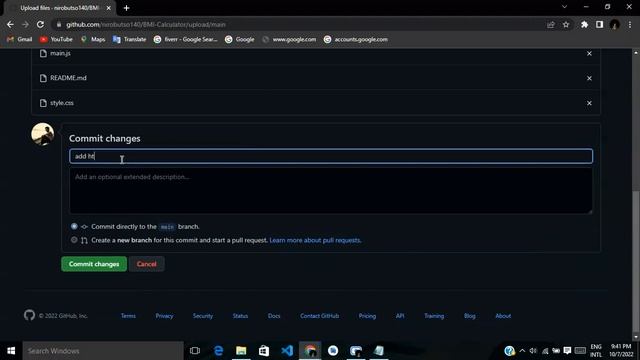Open File Explorer from the taskbar
Viewport: 640px width, 360px height.
click(x=241, y=351)
